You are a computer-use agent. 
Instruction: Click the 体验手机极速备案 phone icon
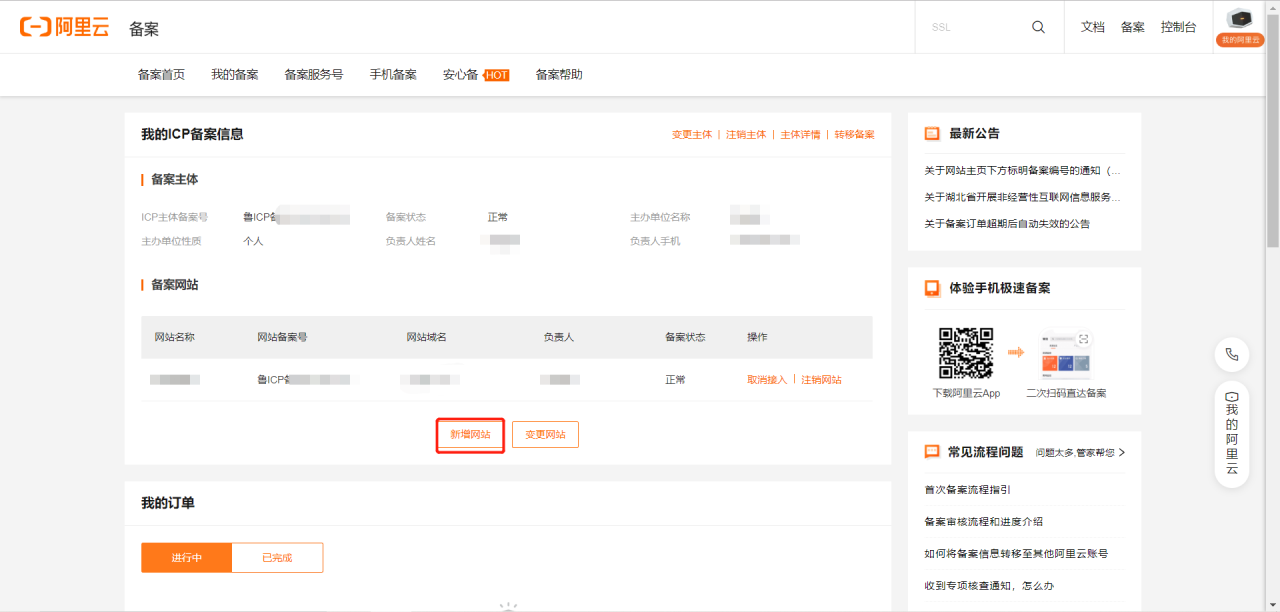[x=933, y=288]
